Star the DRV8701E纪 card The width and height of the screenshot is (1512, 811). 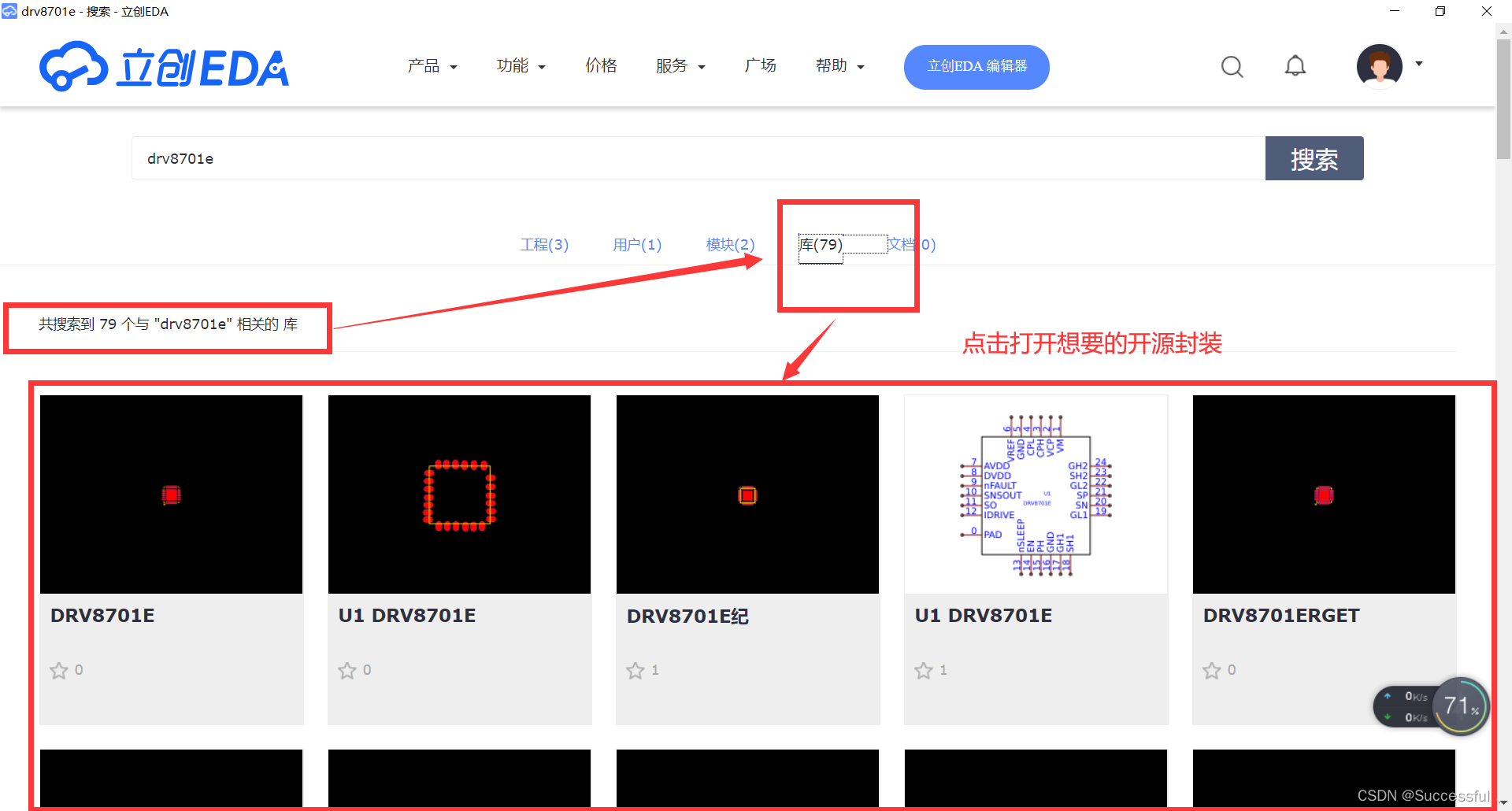(x=636, y=670)
